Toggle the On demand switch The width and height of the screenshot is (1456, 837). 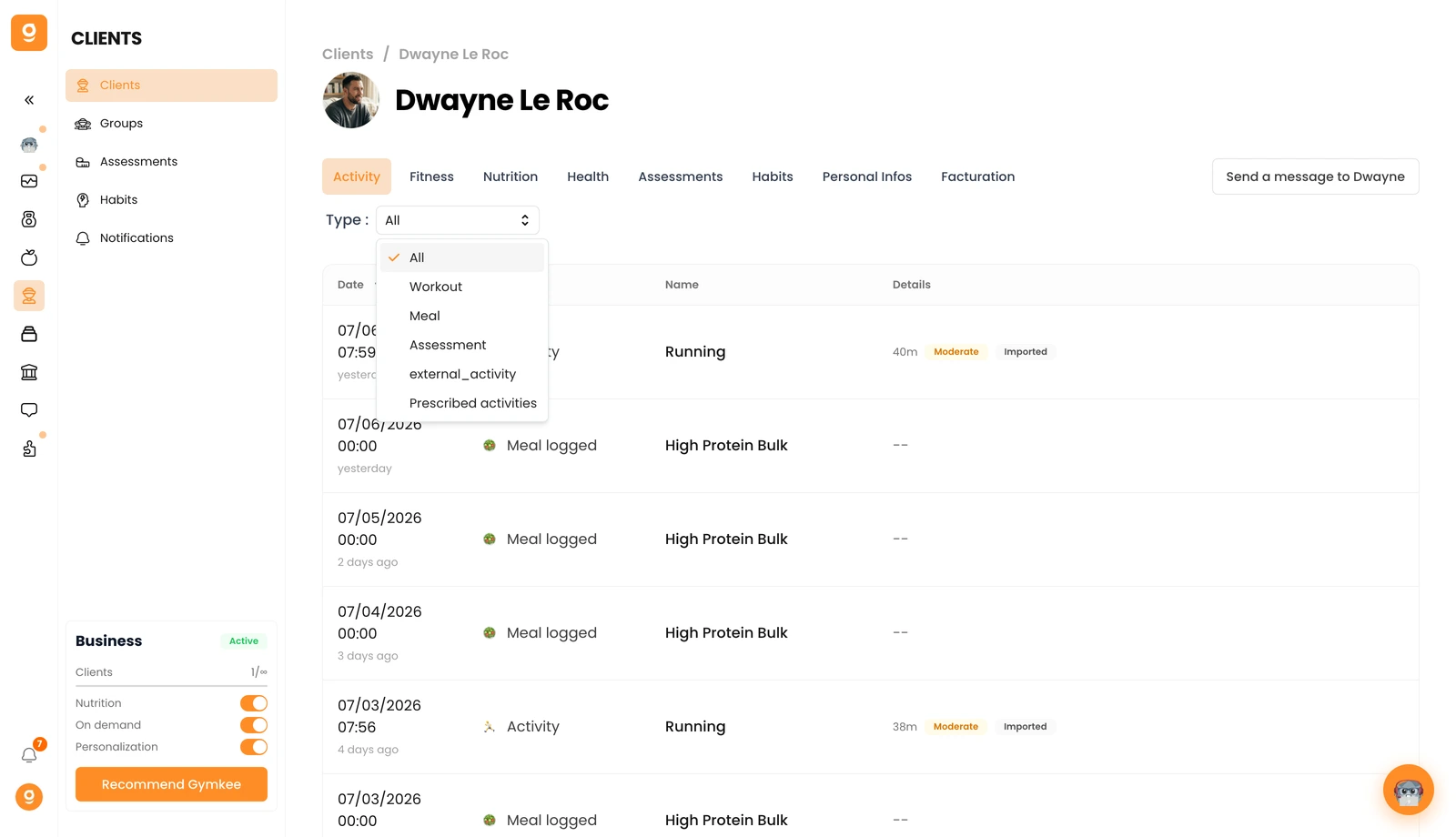click(254, 725)
